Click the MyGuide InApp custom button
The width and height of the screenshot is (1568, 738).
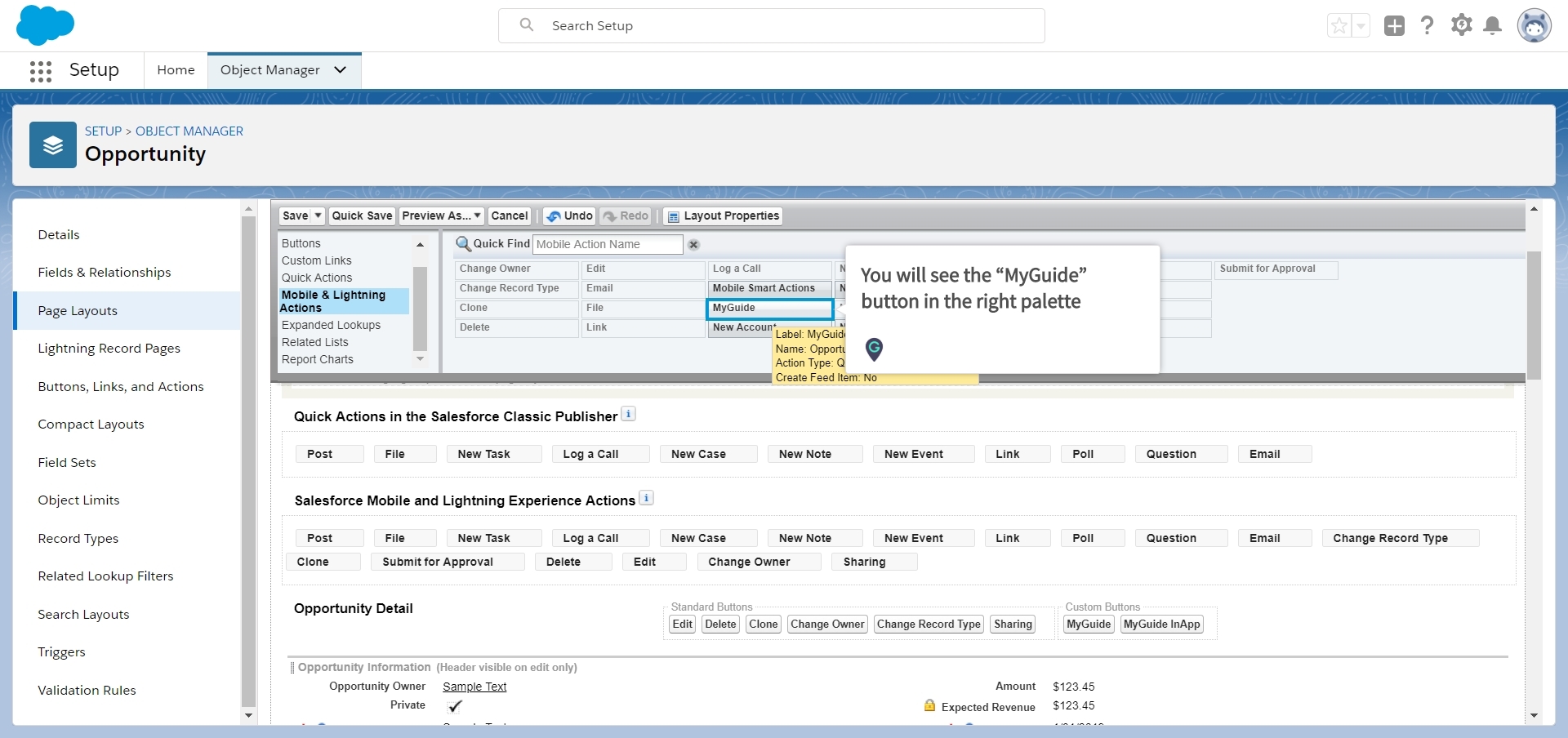[x=1162, y=625]
